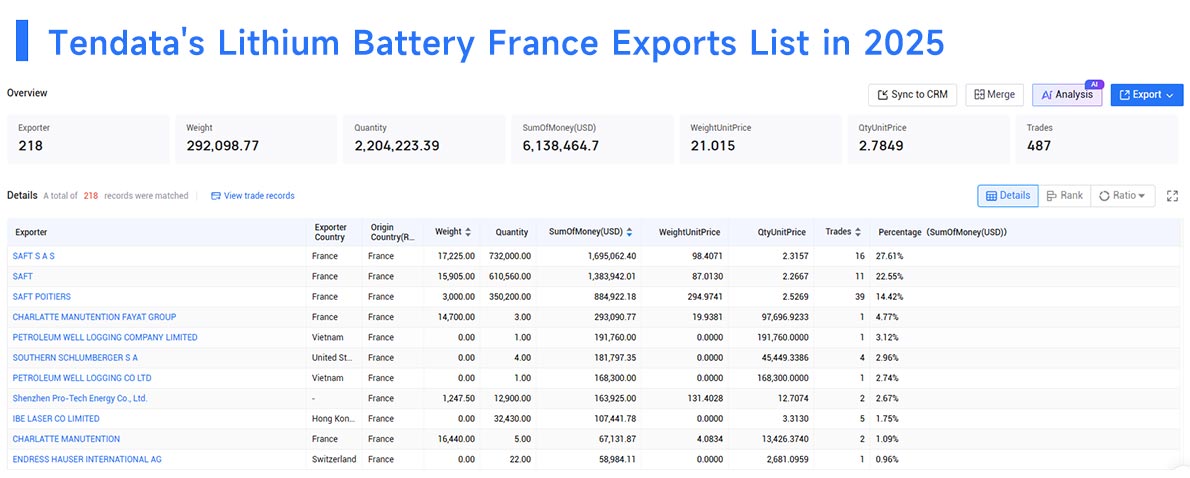Image resolution: width=1190 pixels, height=478 pixels.
Task: Click the WeightUnitPrice 21.015 overview card
Action: [x=760, y=139]
